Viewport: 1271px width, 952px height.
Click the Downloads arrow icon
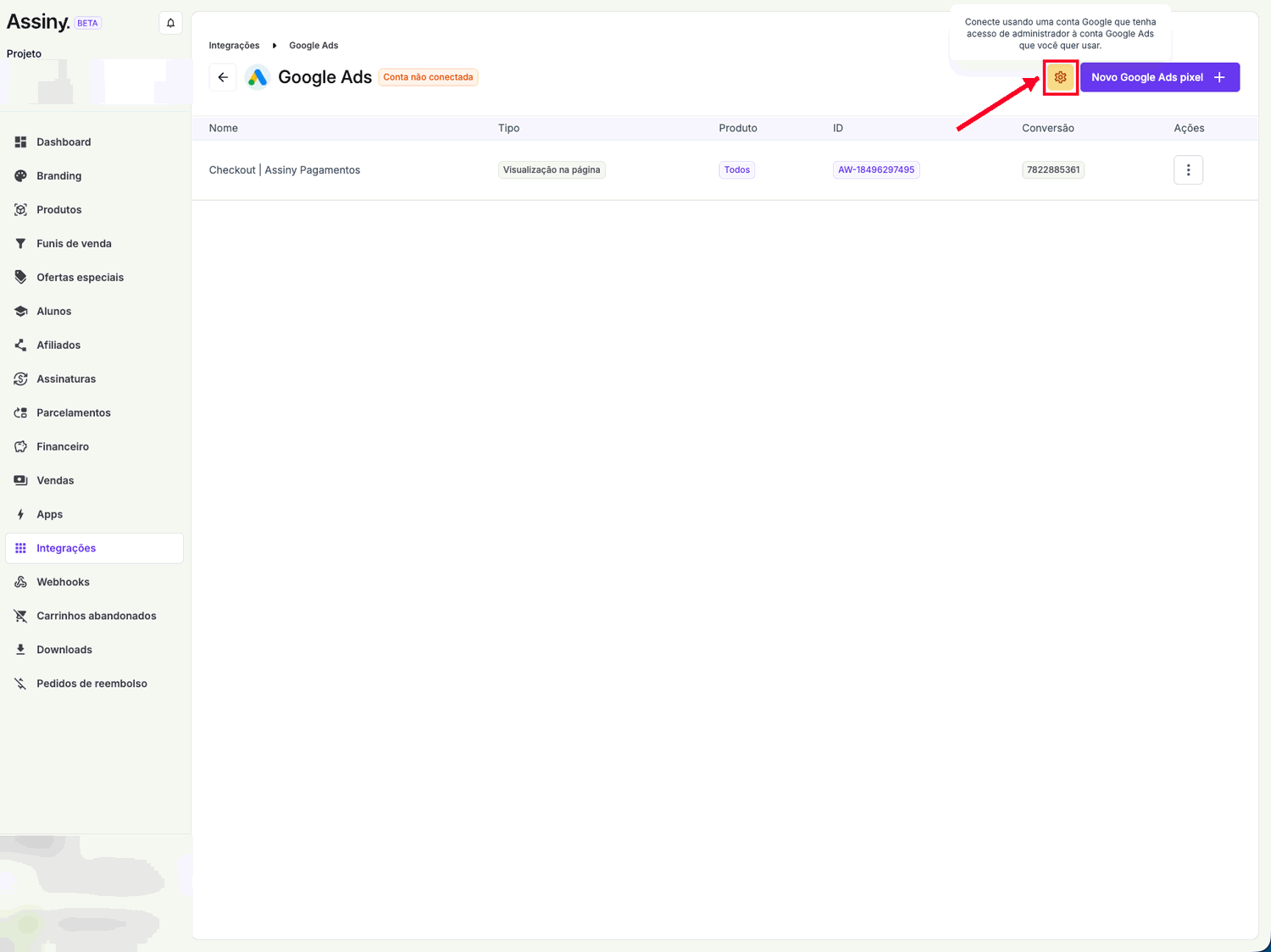(x=21, y=650)
